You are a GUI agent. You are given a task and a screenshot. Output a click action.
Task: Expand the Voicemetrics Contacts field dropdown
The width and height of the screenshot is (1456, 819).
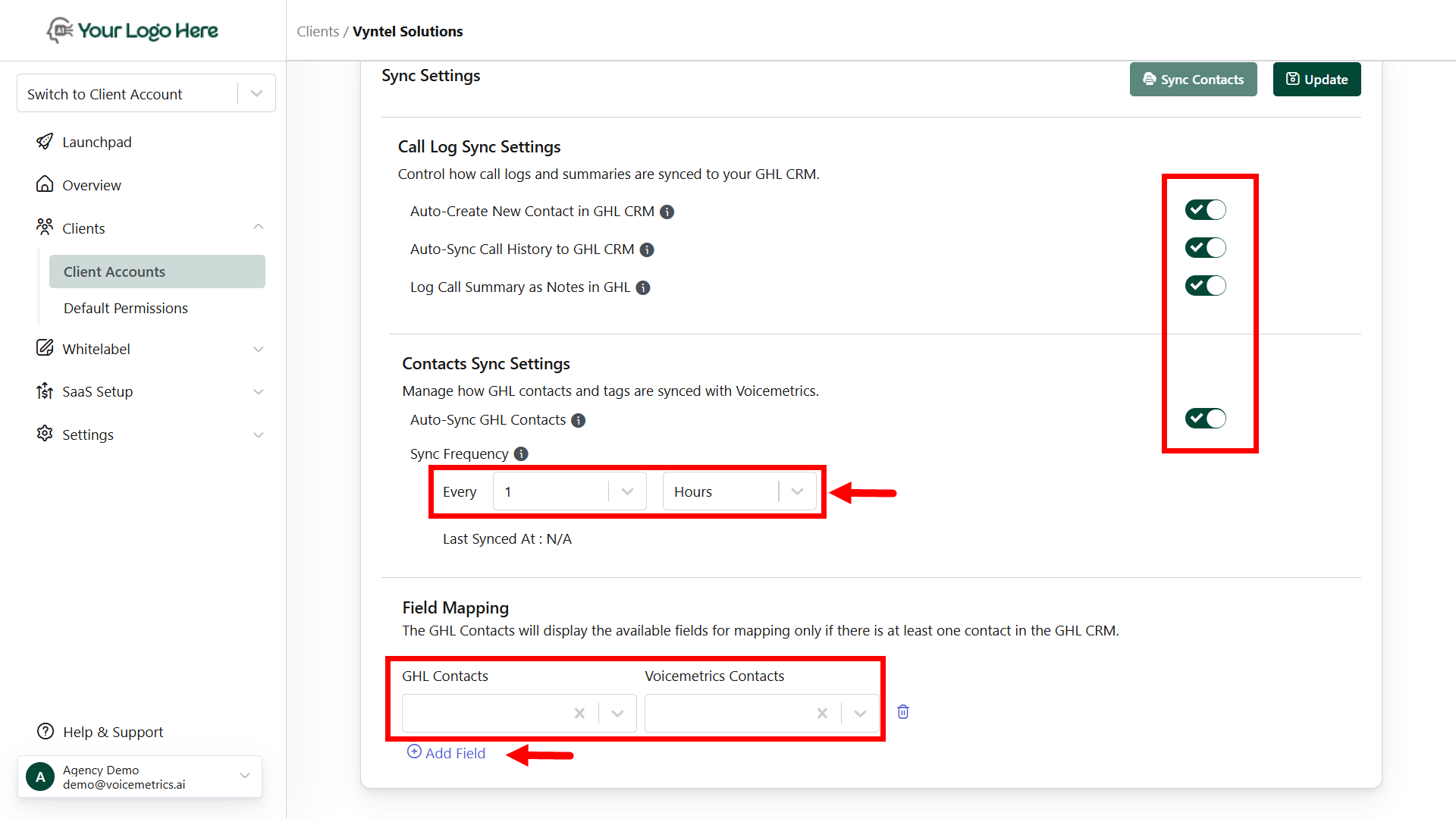point(860,714)
